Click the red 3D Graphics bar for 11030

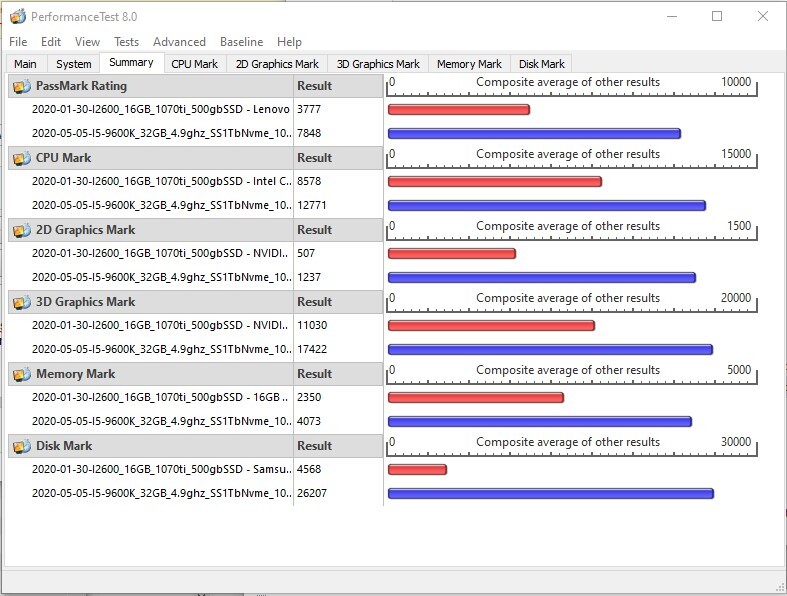coord(491,326)
